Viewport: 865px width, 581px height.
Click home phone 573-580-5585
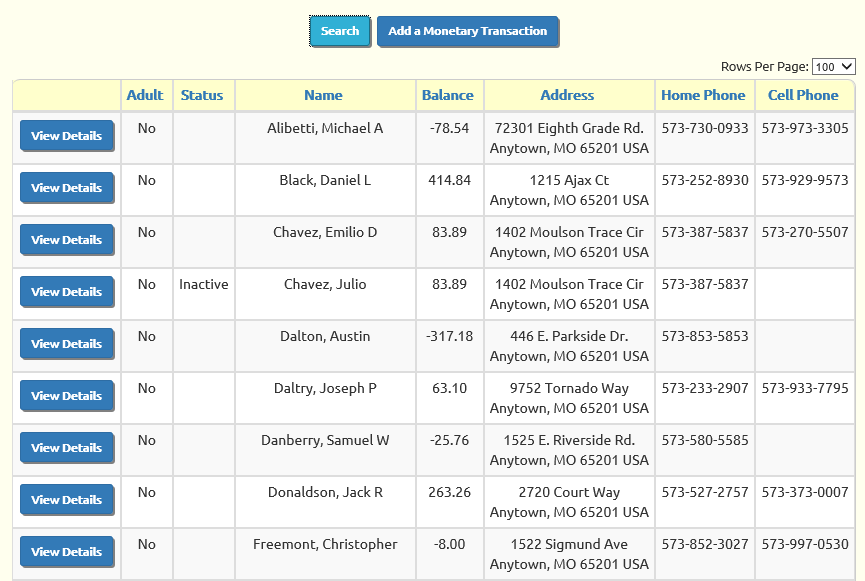coord(705,440)
